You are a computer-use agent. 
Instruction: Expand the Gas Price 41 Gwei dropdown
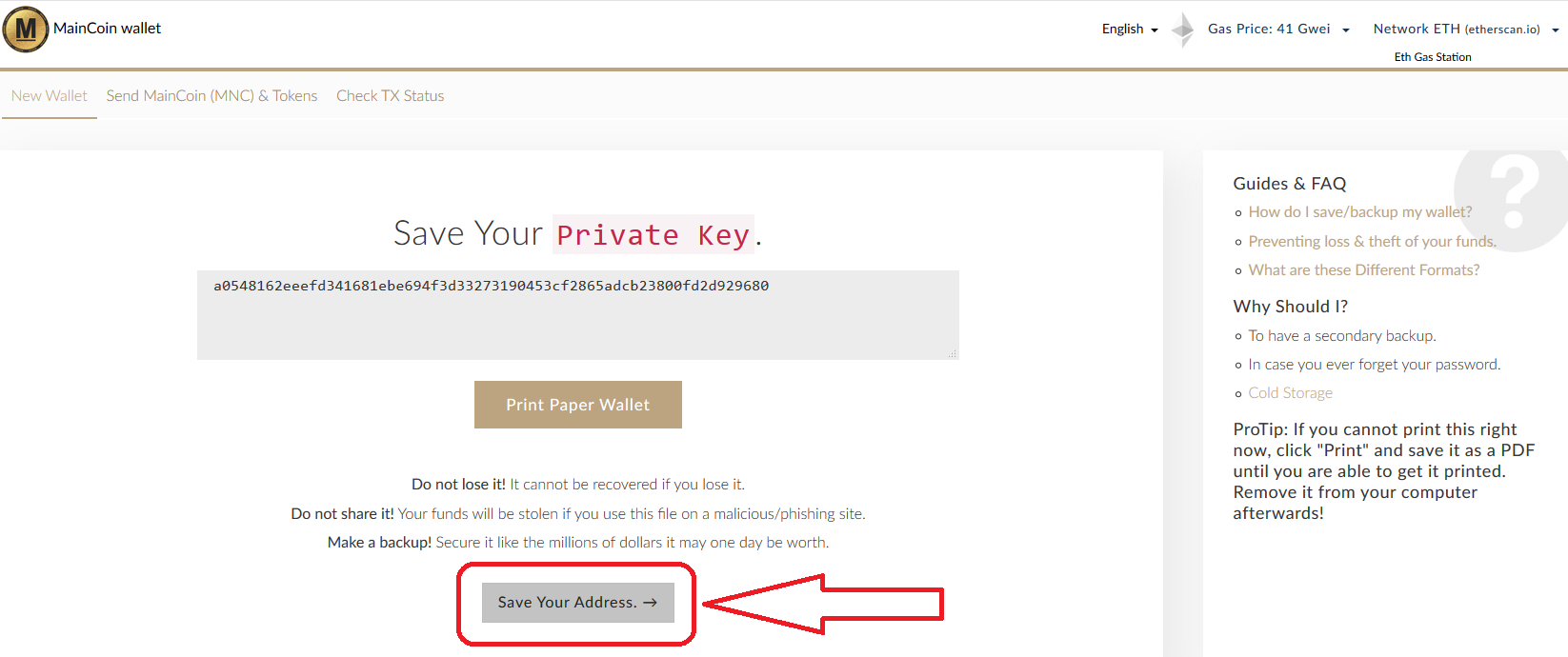(1278, 30)
